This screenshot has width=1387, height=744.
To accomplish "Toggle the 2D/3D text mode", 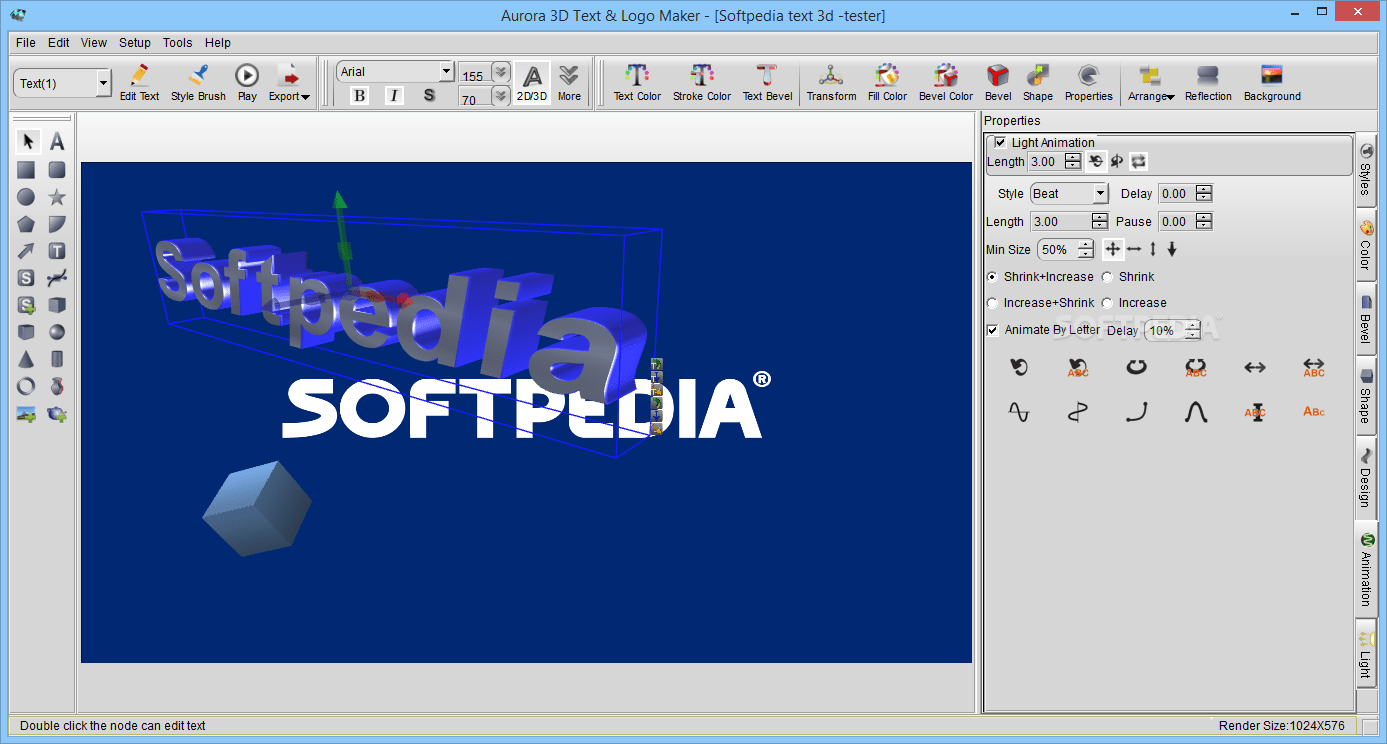I will tap(532, 82).
